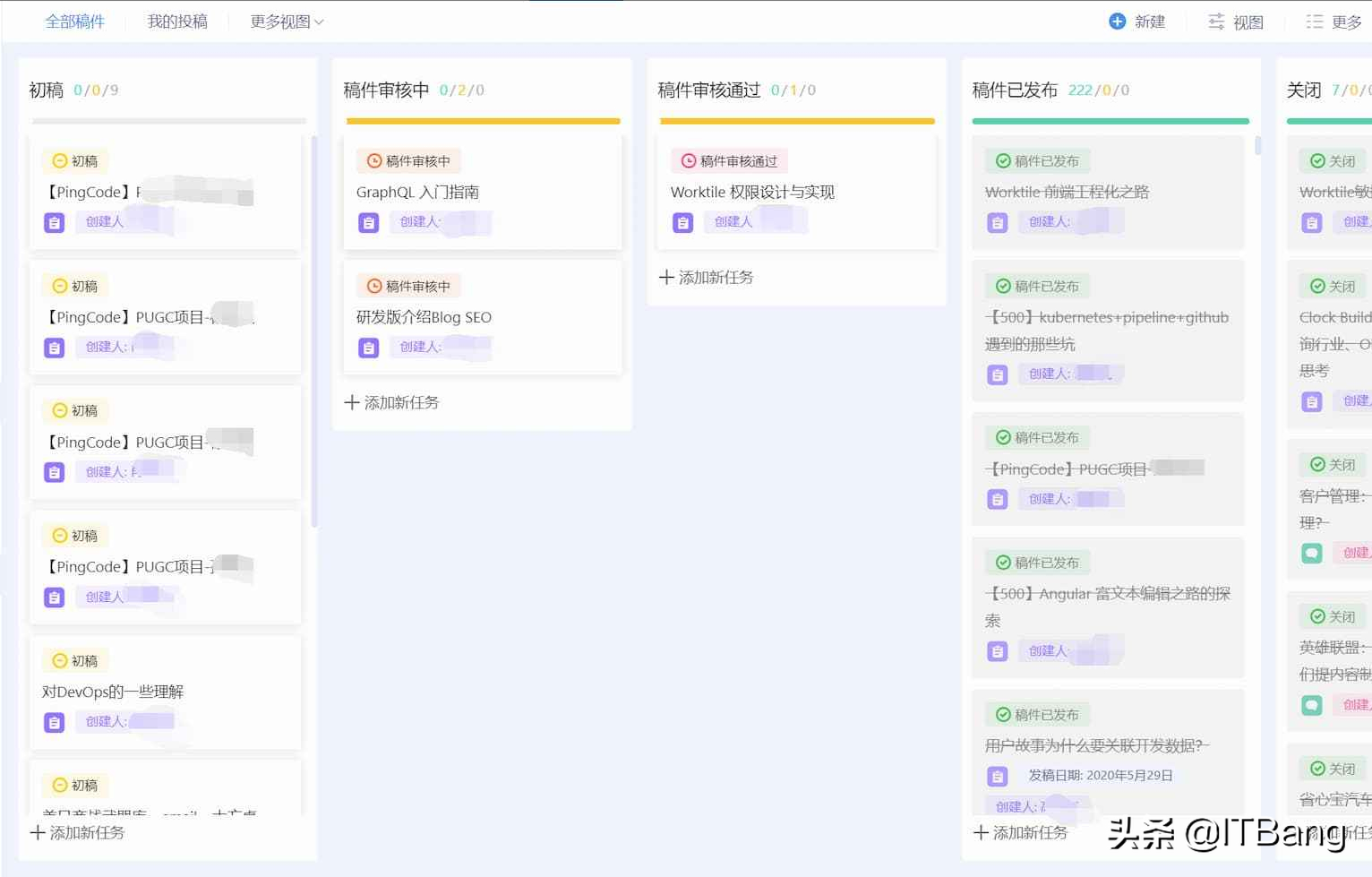Click clipboard icon on struck-through PingCode PUGC card
This screenshot has height=877, width=1372.
998,500
